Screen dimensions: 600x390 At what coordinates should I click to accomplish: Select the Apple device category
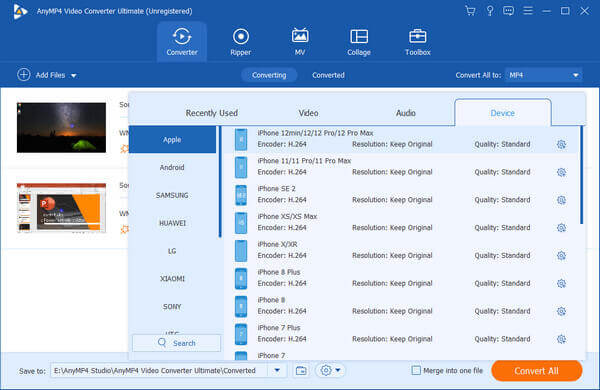coord(172,140)
